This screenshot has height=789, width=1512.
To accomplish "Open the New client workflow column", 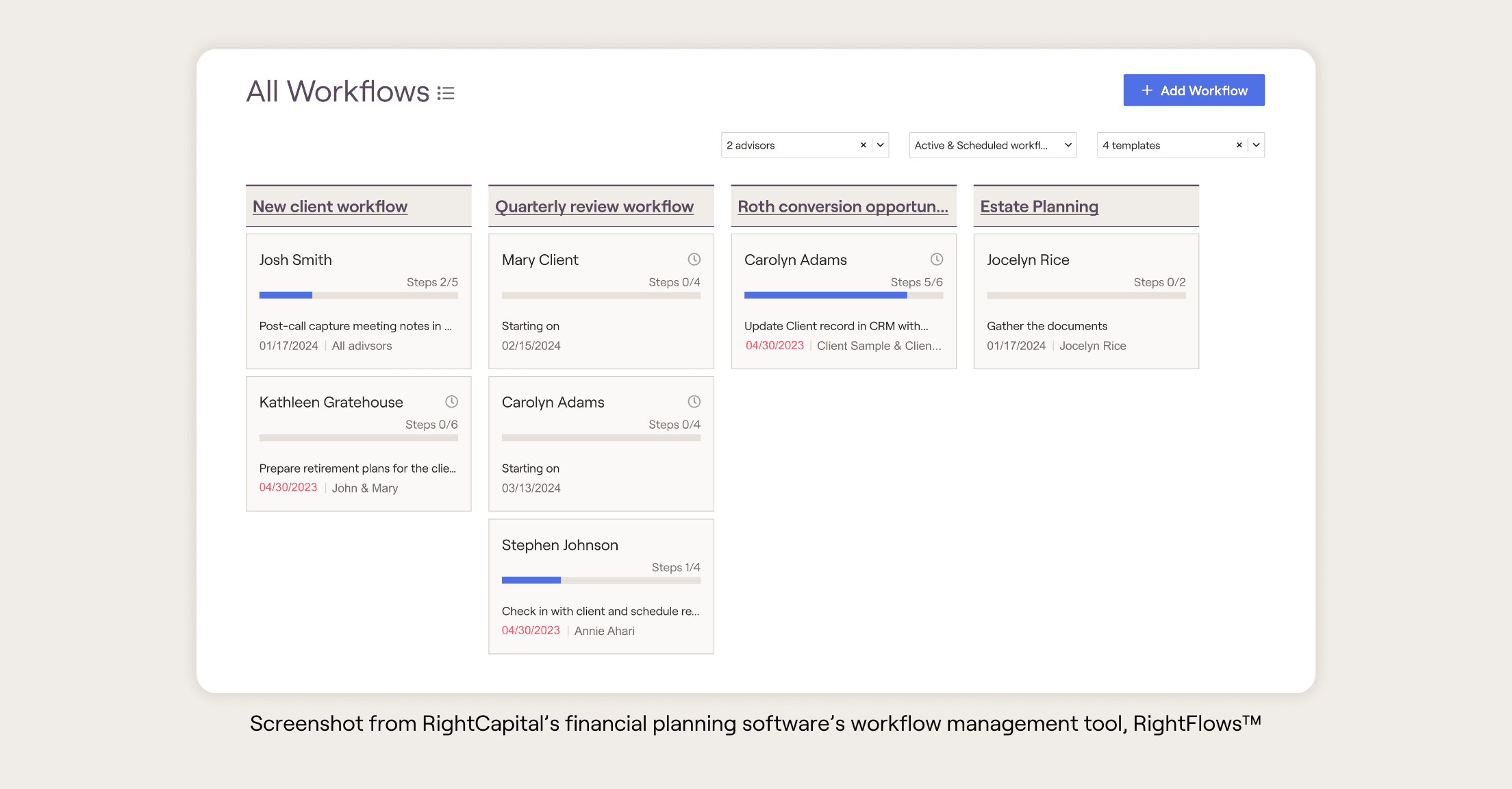I will tap(330, 207).
